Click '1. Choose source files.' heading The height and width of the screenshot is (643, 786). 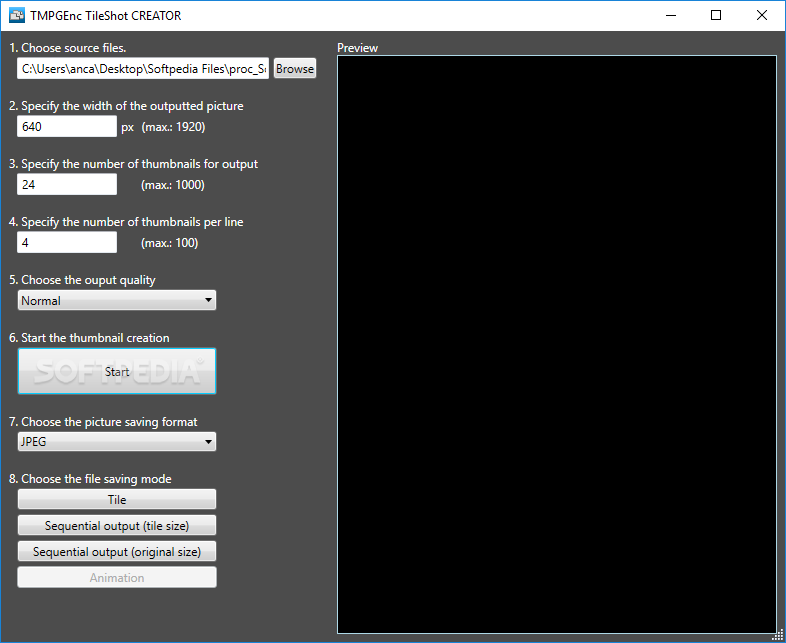point(68,48)
